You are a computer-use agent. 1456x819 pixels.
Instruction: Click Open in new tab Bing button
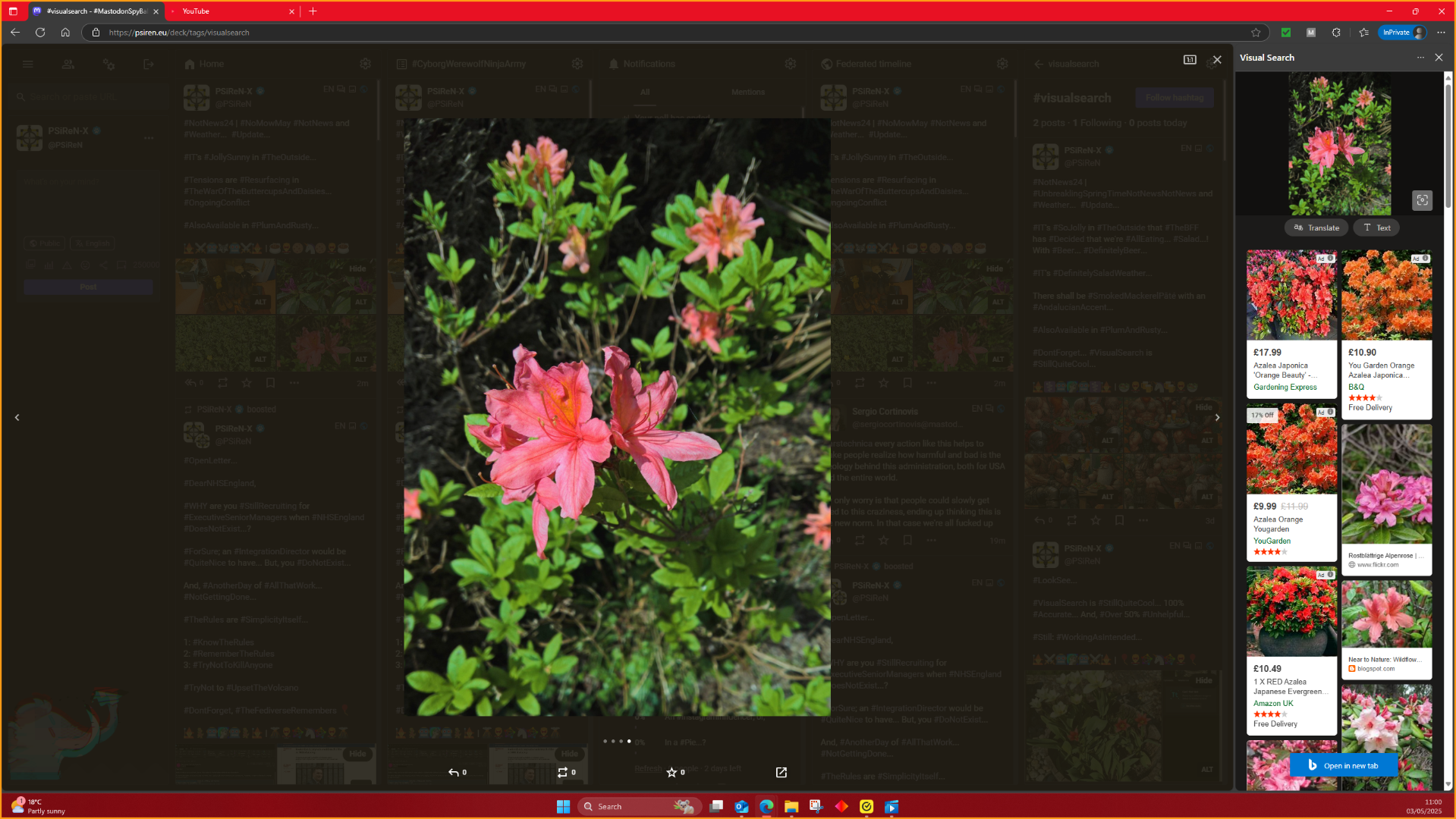pos(1343,766)
